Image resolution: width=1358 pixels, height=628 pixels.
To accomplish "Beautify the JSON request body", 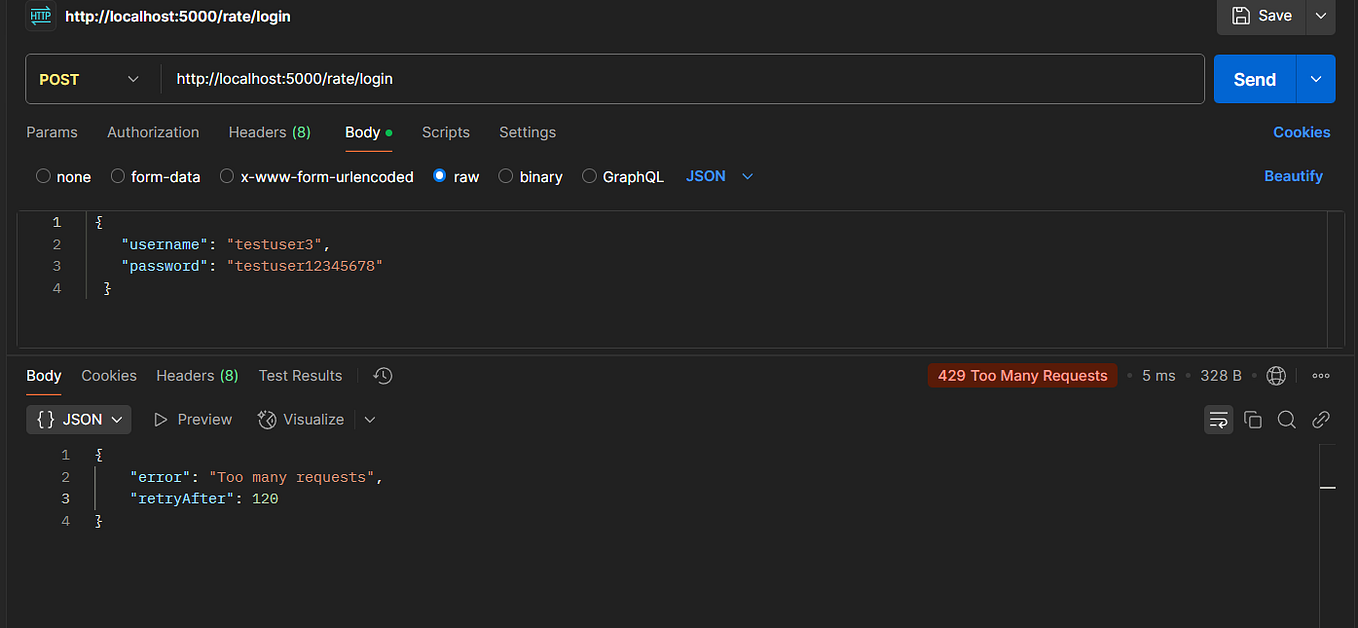I will click(1293, 176).
